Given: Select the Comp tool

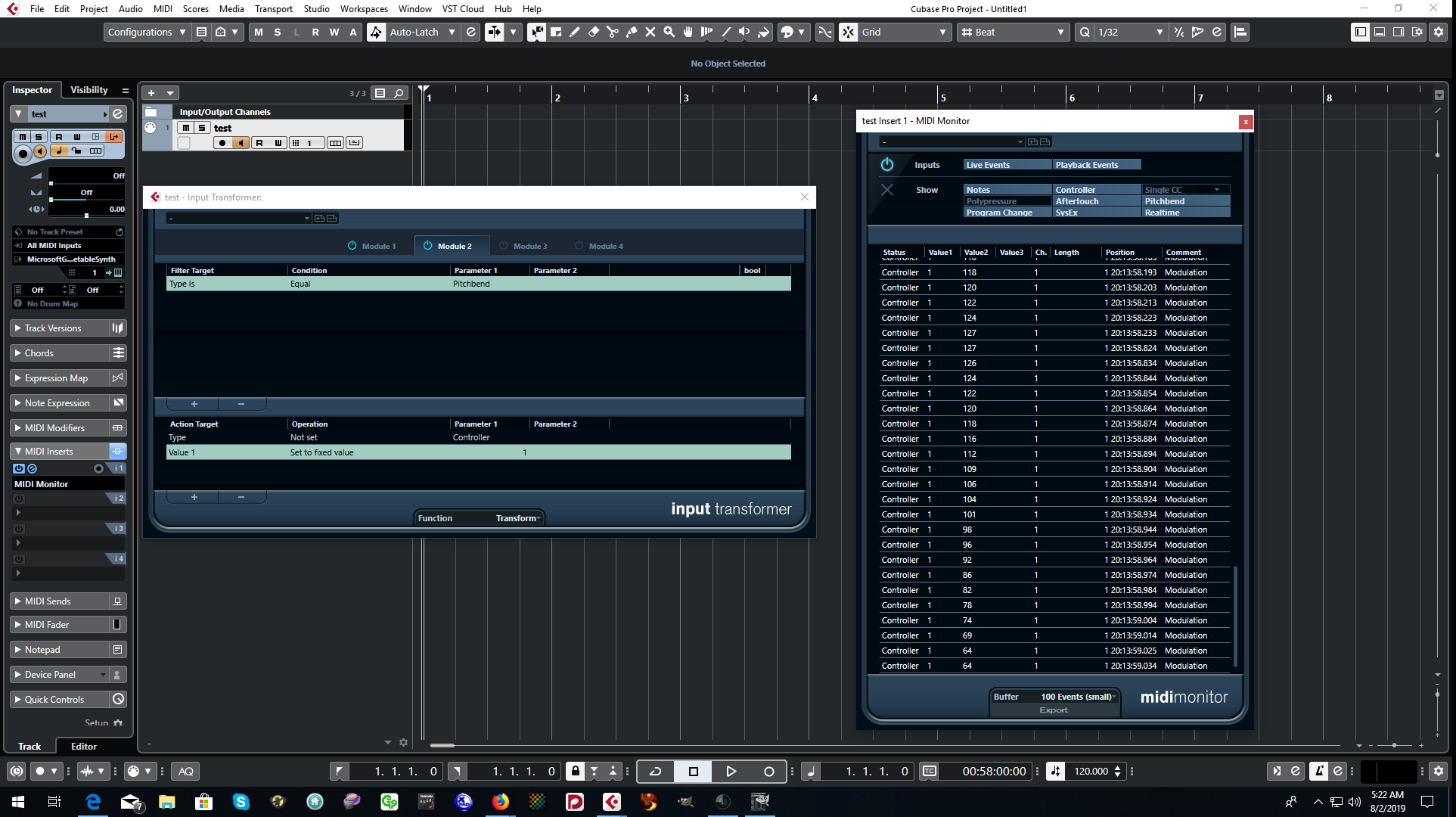Looking at the screenshot, I should pos(707,32).
